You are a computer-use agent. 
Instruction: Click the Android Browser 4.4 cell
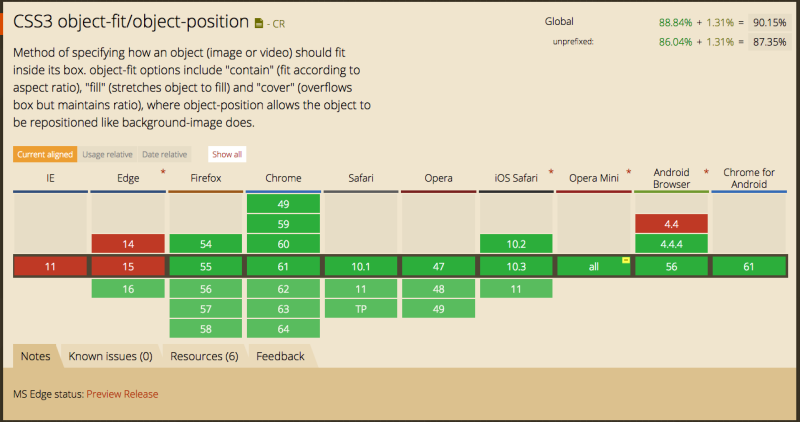click(671, 224)
